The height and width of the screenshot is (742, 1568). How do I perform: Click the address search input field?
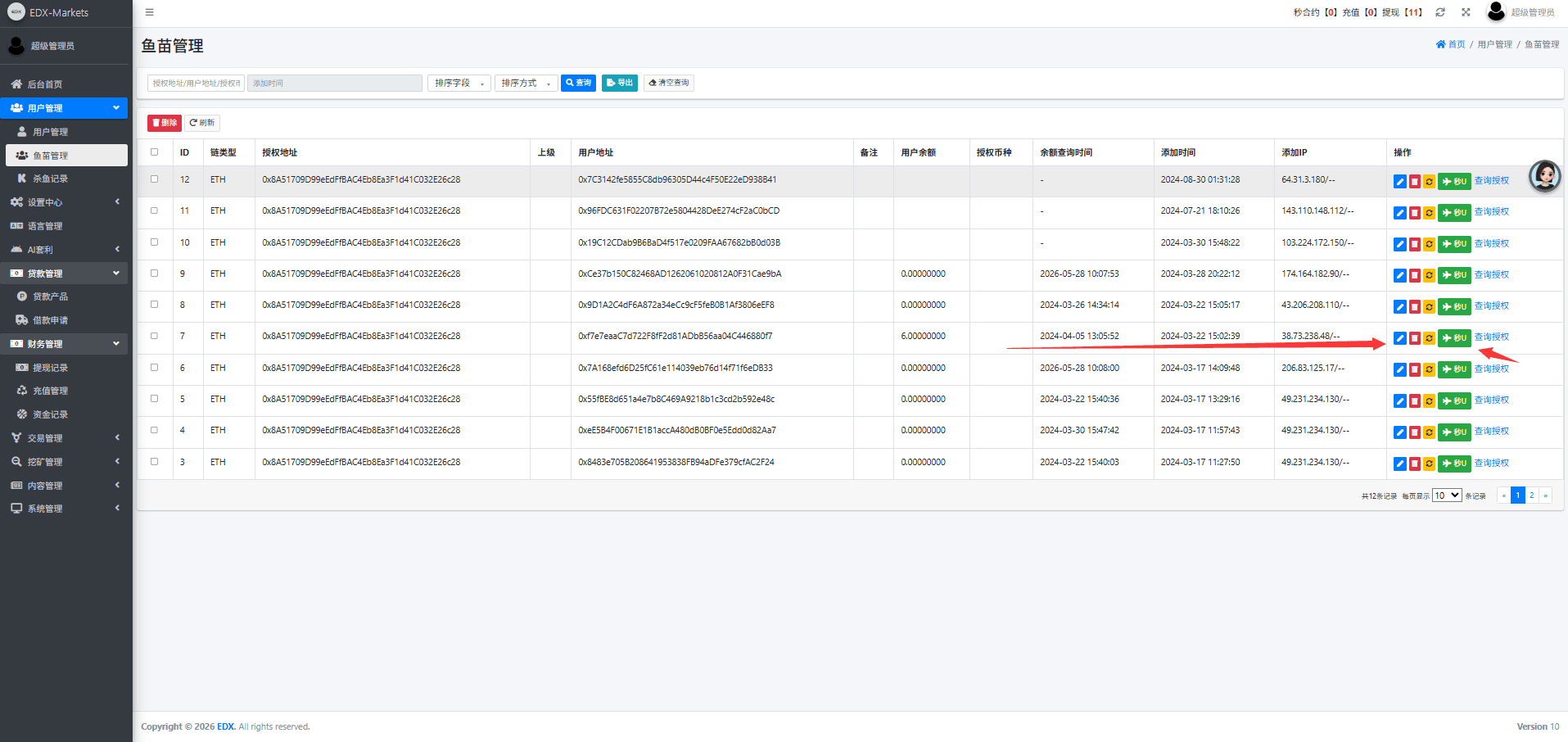pos(196,84)
